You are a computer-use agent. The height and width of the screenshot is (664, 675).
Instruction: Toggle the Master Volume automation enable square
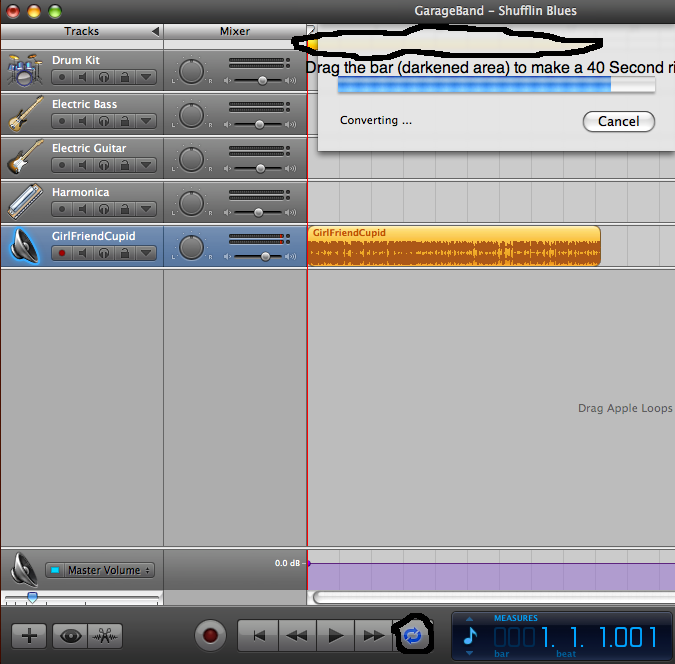tap(55, 570)
